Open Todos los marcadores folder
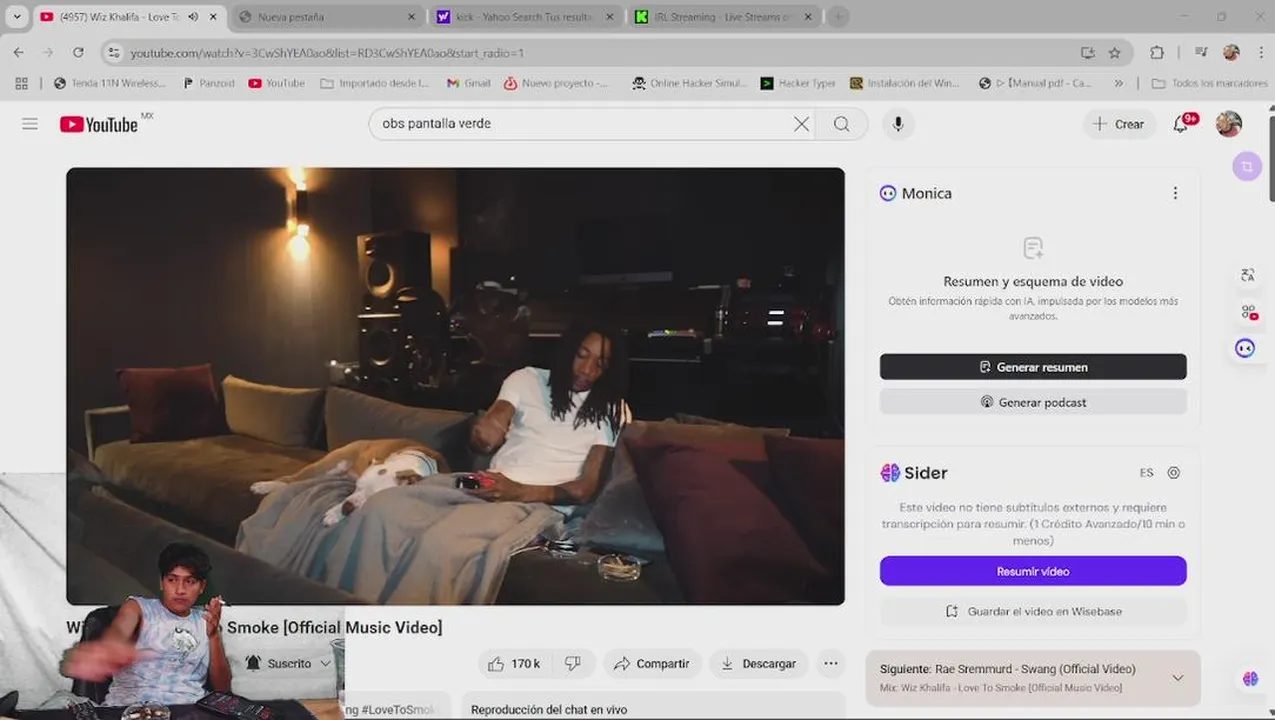This screenshot has height=720, width=1275. [x=1210, y=83]
